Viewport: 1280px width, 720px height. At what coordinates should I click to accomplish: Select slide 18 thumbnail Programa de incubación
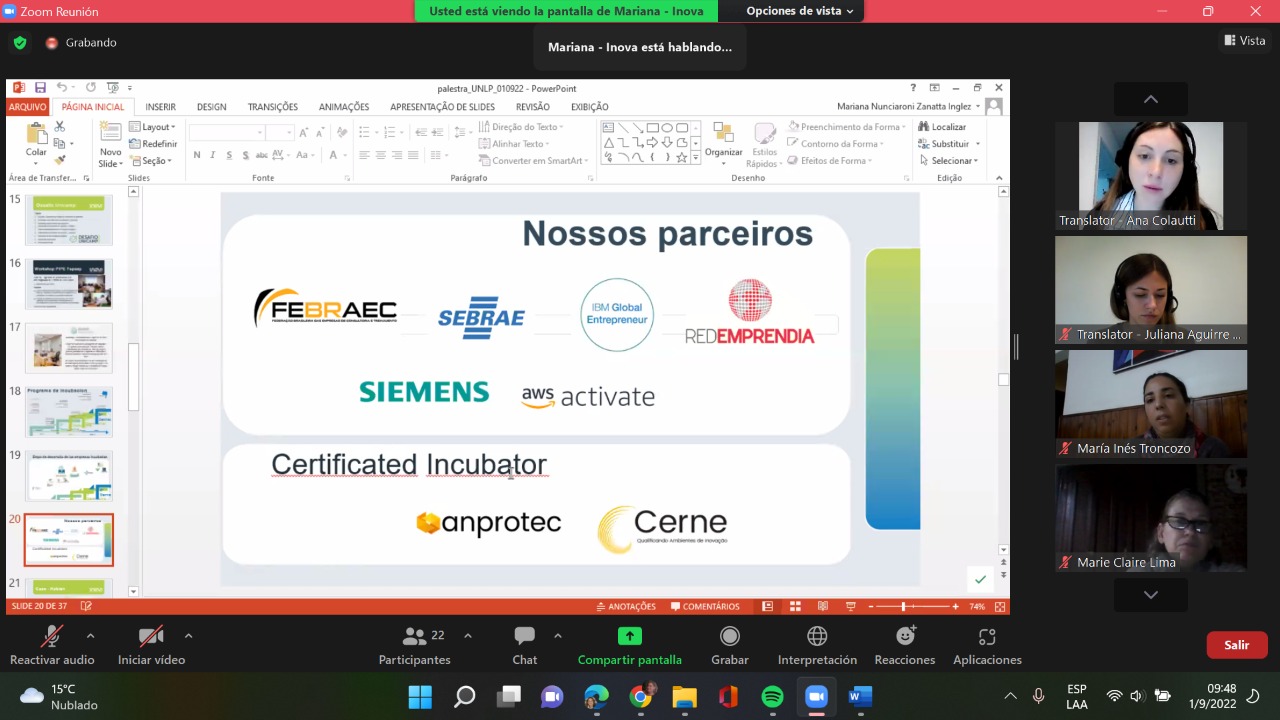click(69, 412)
